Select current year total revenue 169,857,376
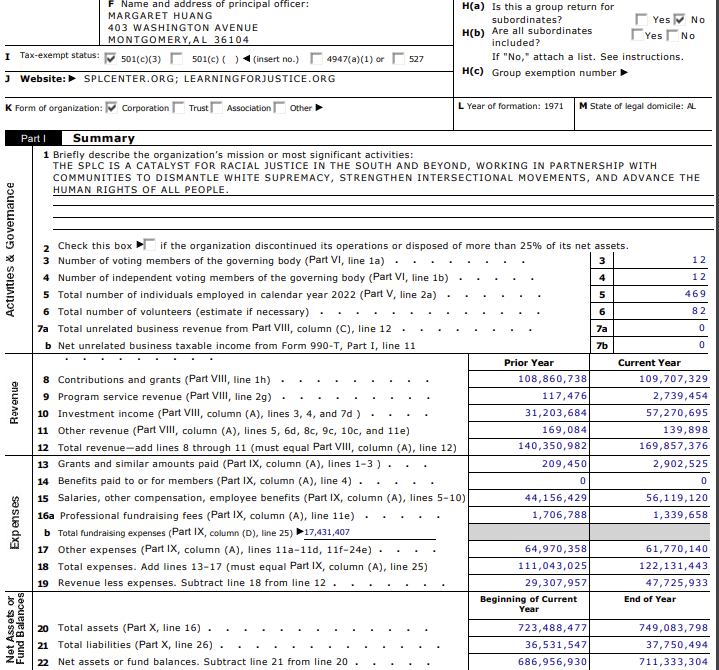 point(674,446)
